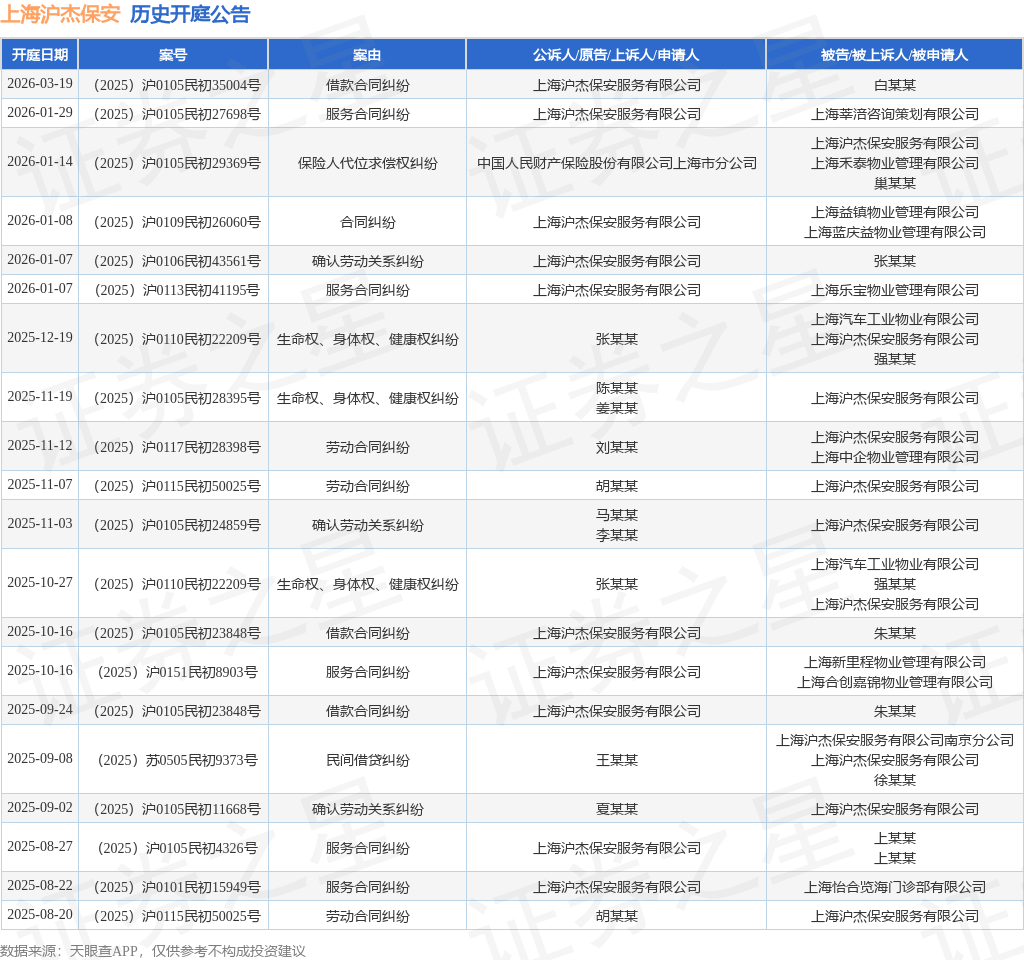Viewport: 1024px width, 960px height.
Task: Click defendant 徐某某
Action: (895, 780)
